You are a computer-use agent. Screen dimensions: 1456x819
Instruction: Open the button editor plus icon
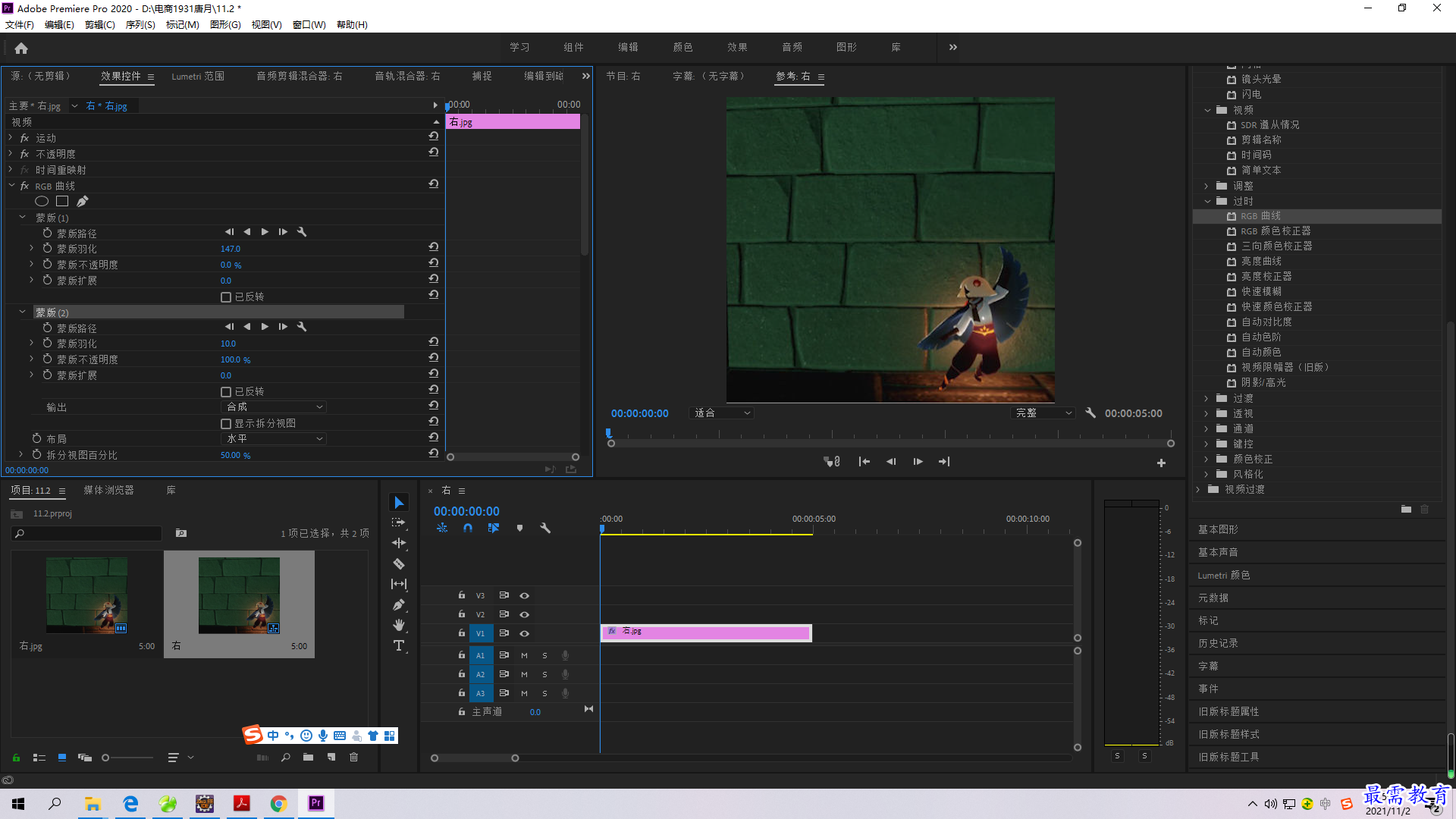click(x=1161, y=463)
